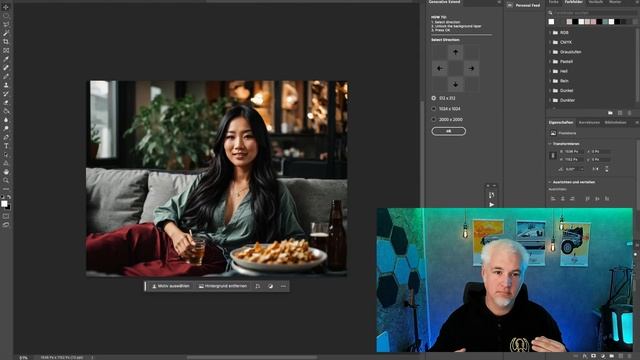Click the swap foreground/background colors icon
640x360 pixels.
tap(9, 197)
